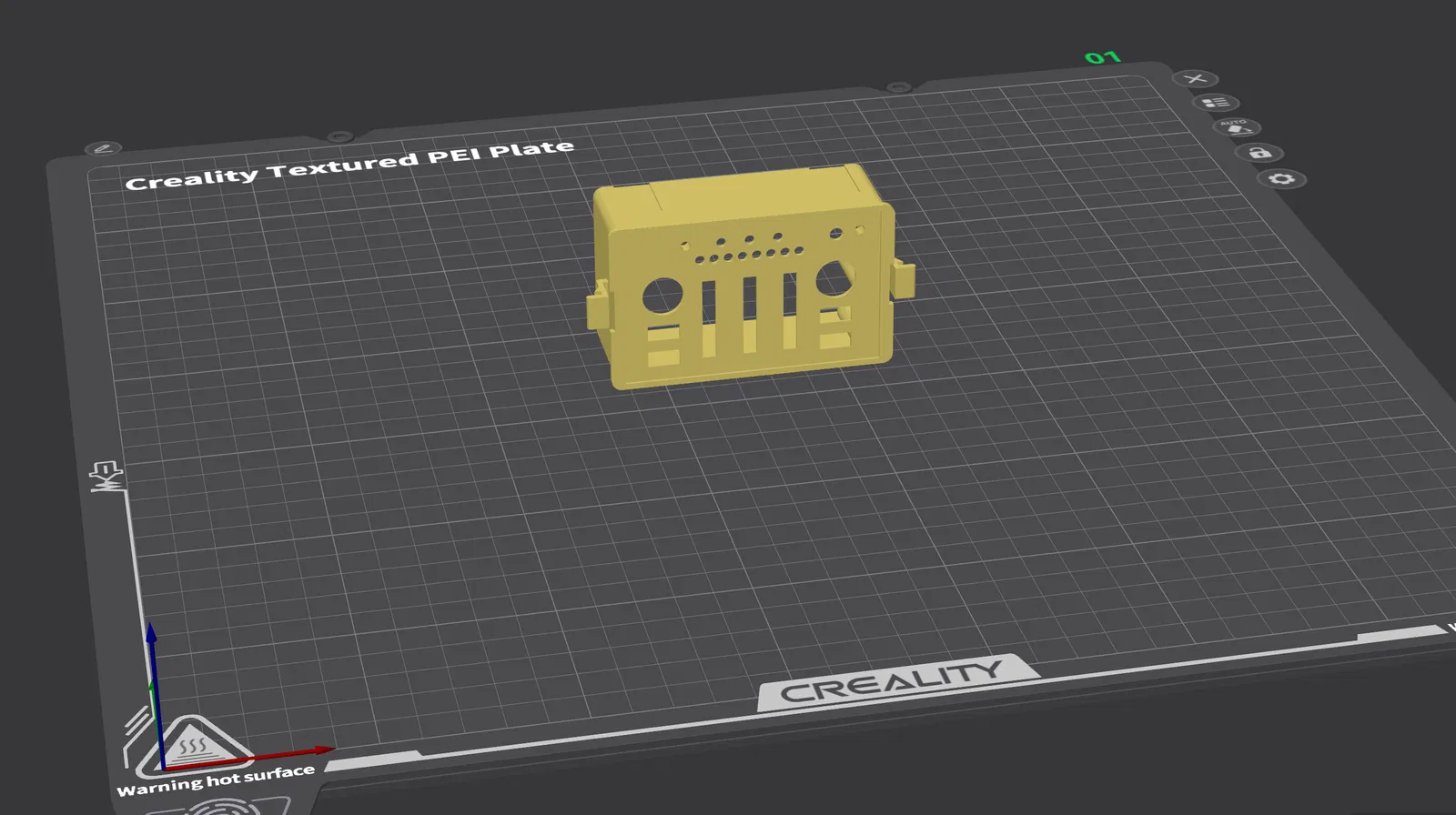
Task: Open plate settings gear icon
Action: [x=1282, y=178]
